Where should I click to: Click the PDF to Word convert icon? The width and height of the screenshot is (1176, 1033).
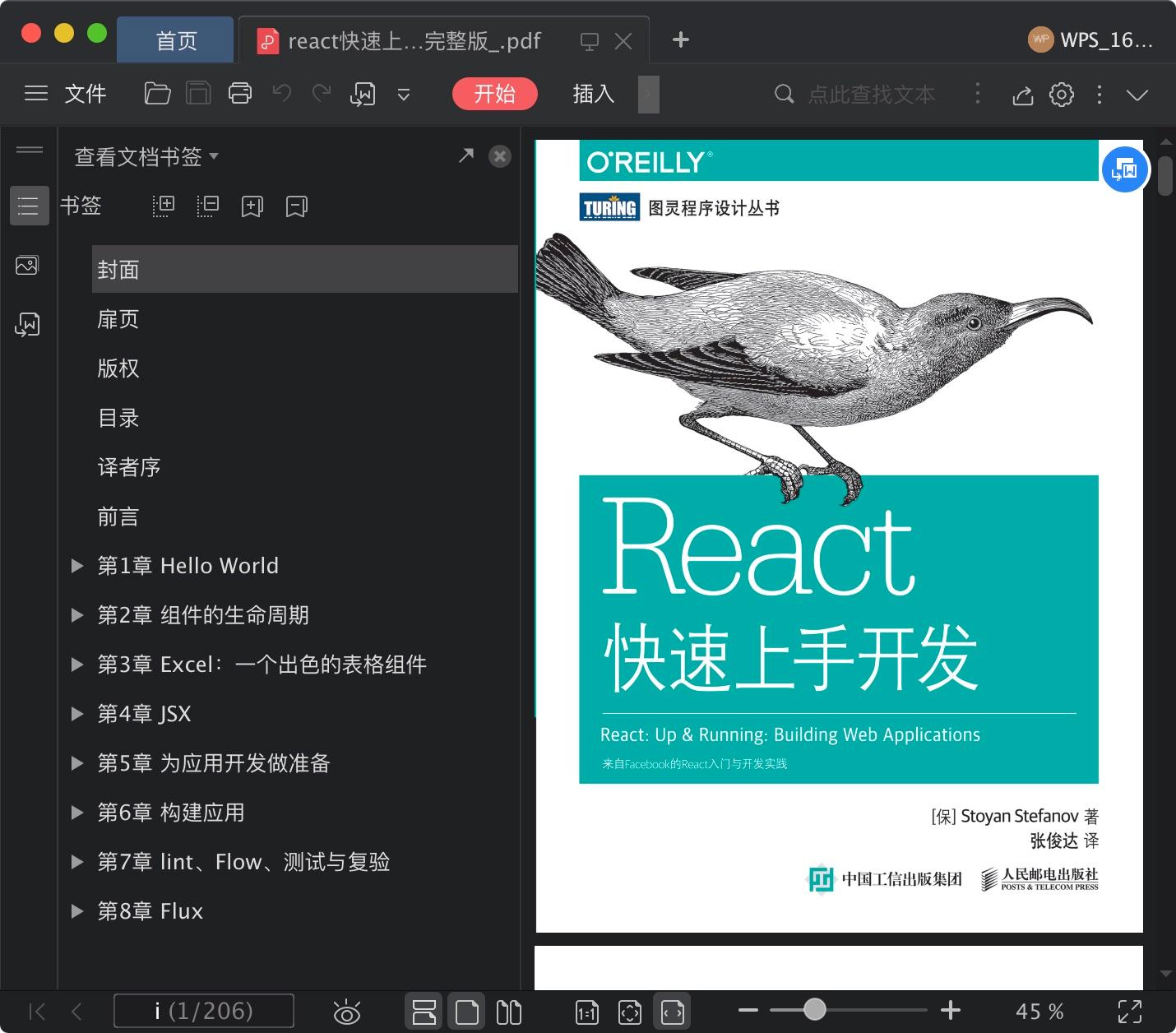(363, 95)
